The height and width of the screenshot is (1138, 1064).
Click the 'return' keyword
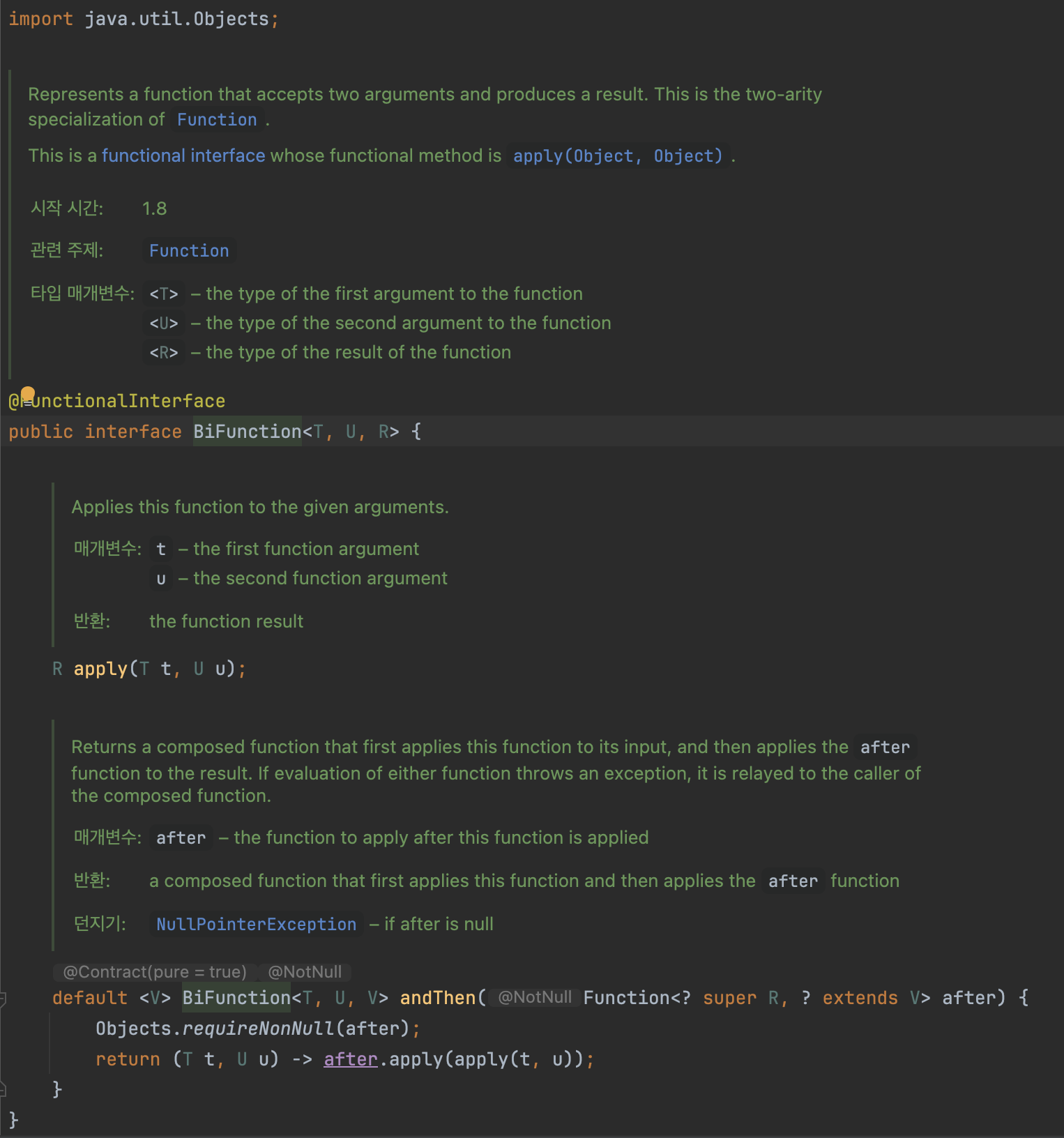pos(128,1059)
